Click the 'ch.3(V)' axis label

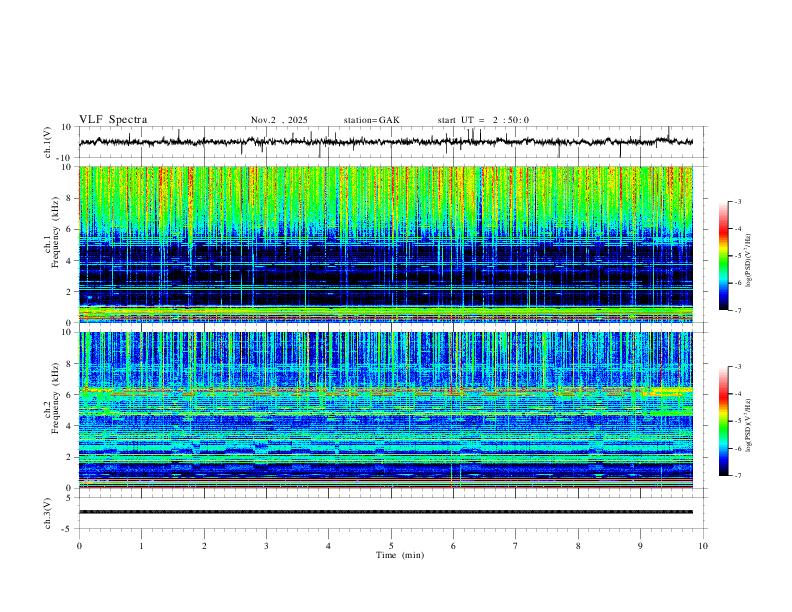[x=48, y=514]
